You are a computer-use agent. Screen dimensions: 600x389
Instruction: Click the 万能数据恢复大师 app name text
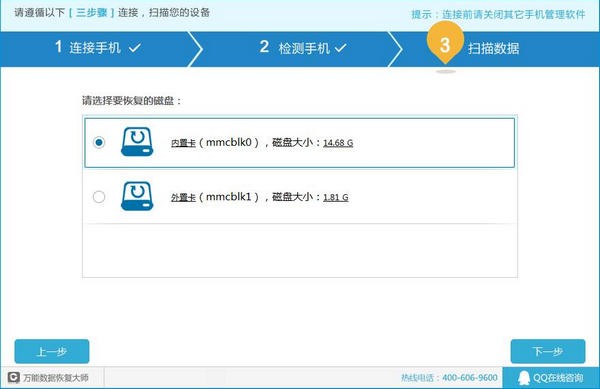click(x=56, y=378)
